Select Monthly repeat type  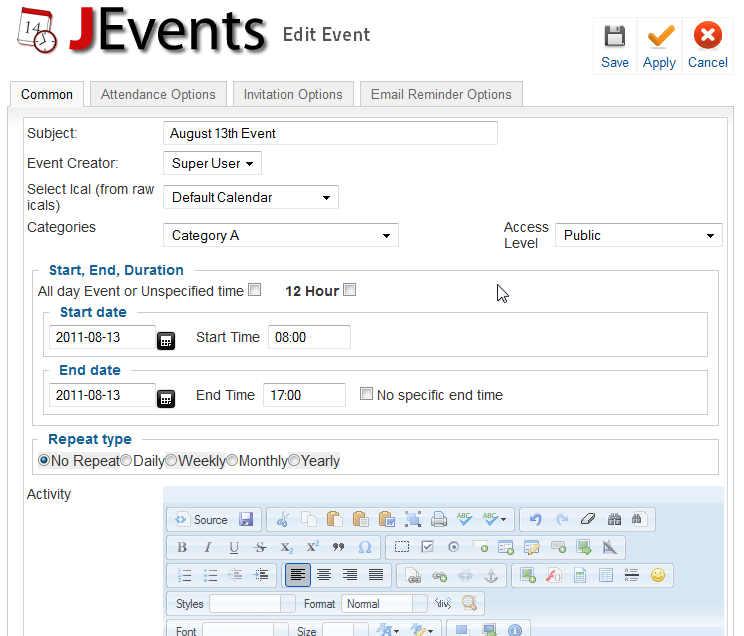[x=232, y=460]
